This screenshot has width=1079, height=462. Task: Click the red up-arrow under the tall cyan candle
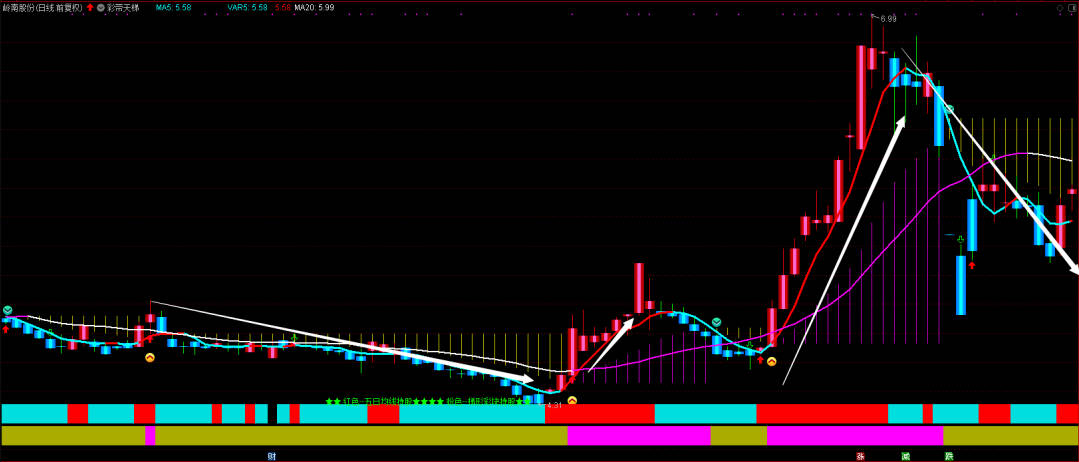[x=972, y=264]
